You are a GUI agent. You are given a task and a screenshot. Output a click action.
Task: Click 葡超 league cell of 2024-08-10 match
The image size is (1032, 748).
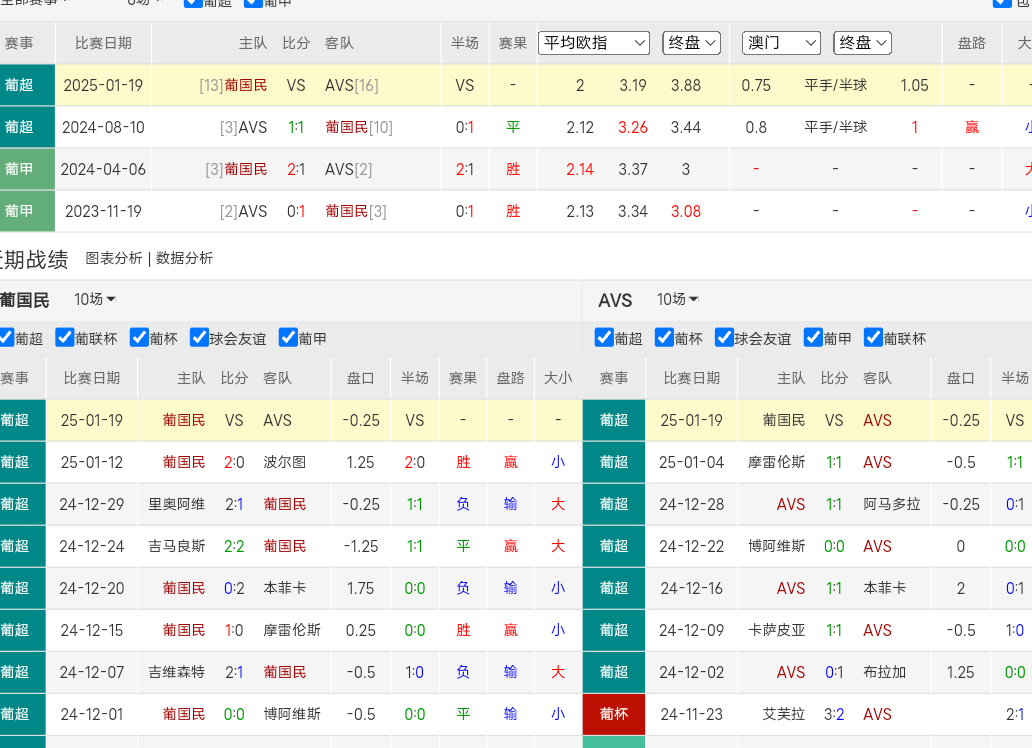coord(27,127)
